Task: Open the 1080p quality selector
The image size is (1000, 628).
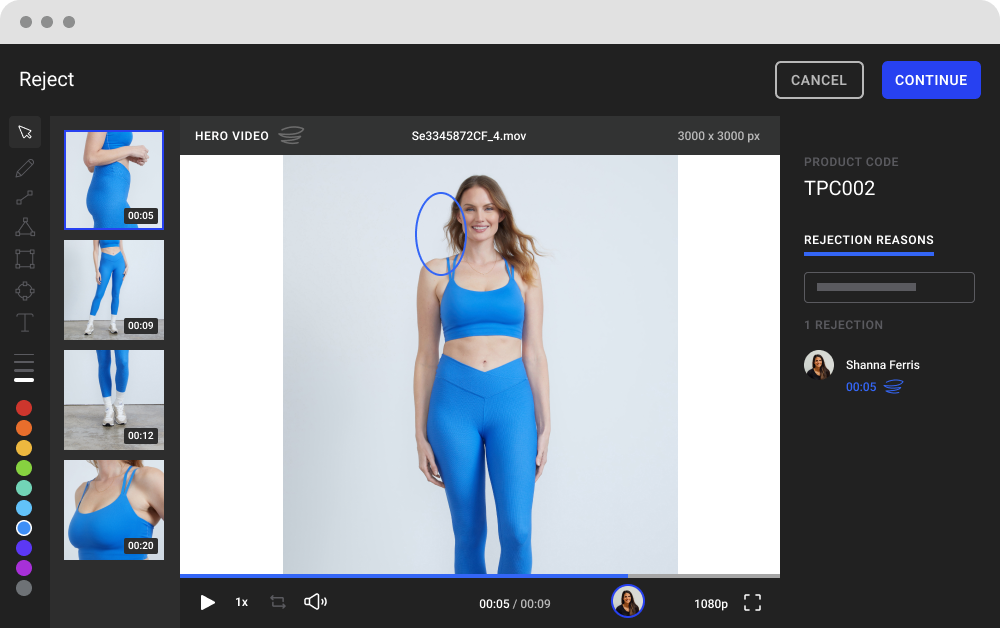Action: 711,603
